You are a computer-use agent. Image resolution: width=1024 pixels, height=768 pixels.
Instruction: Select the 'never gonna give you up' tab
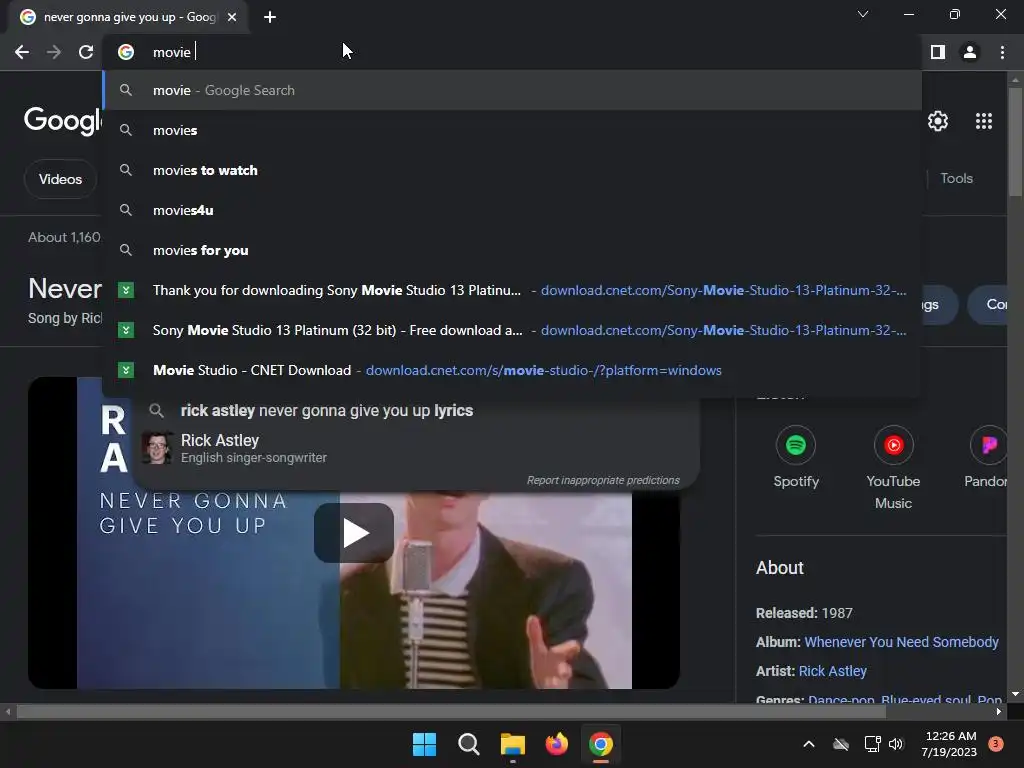coord(129,17)
